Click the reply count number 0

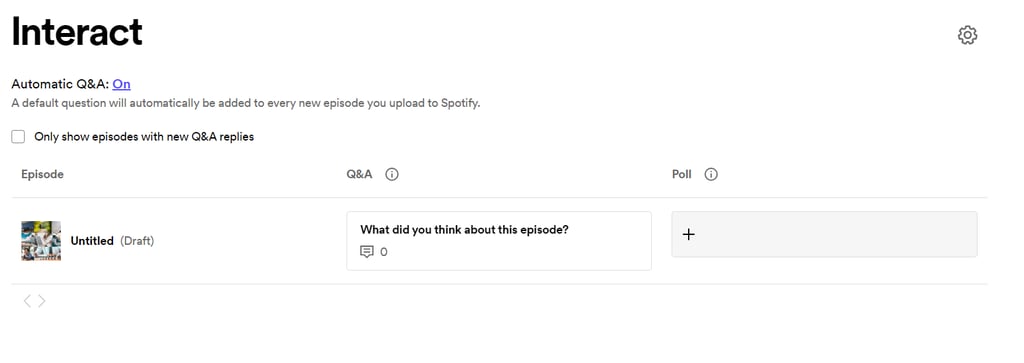(383, 252)
